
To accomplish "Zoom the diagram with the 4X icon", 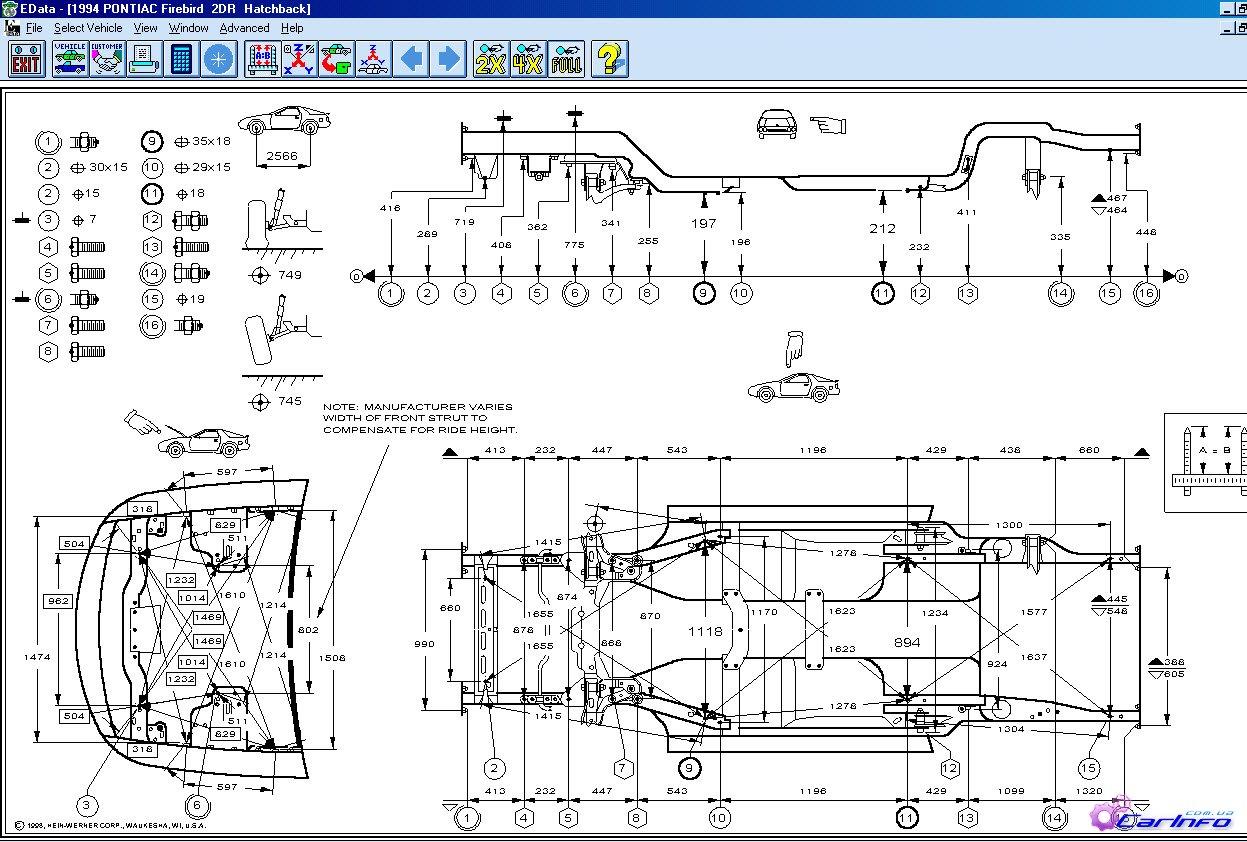I will point(529,59).
